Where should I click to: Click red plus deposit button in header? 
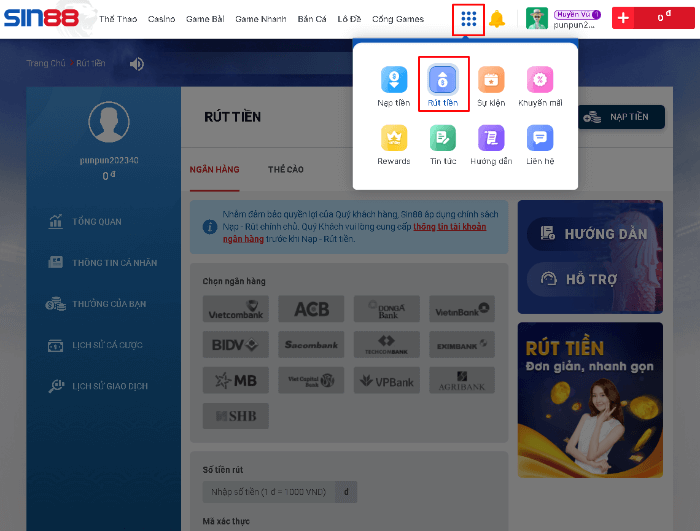(623, 18)
